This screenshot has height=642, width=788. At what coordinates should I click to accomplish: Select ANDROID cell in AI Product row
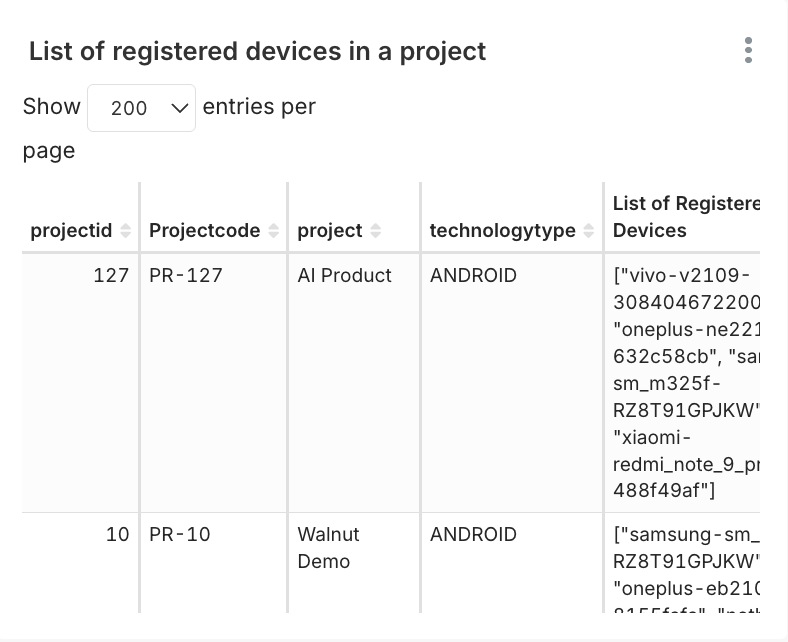(x=473, y=276)
